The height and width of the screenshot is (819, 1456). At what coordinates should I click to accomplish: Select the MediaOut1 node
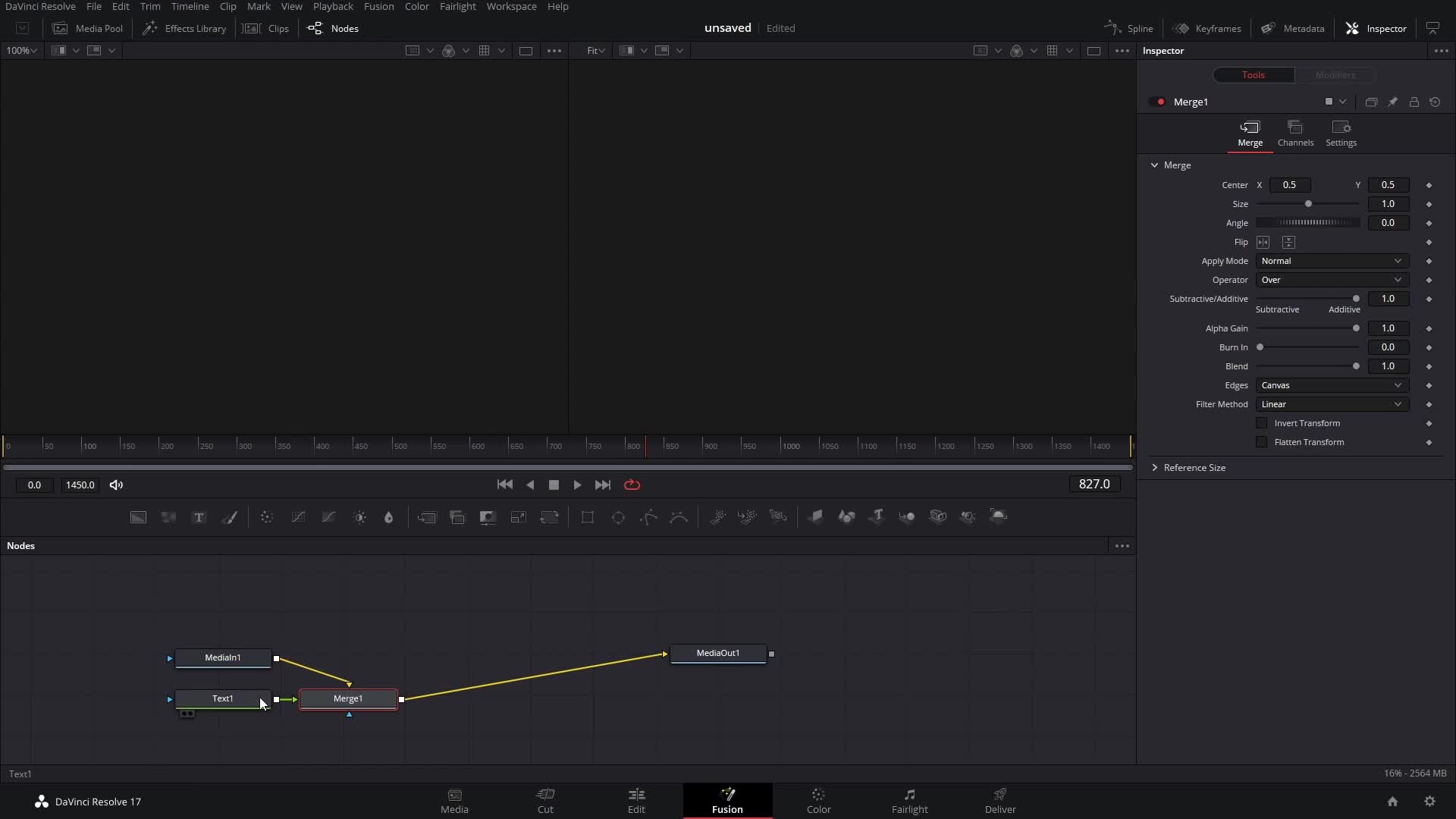pyautogui.click(x=718, y=653)
